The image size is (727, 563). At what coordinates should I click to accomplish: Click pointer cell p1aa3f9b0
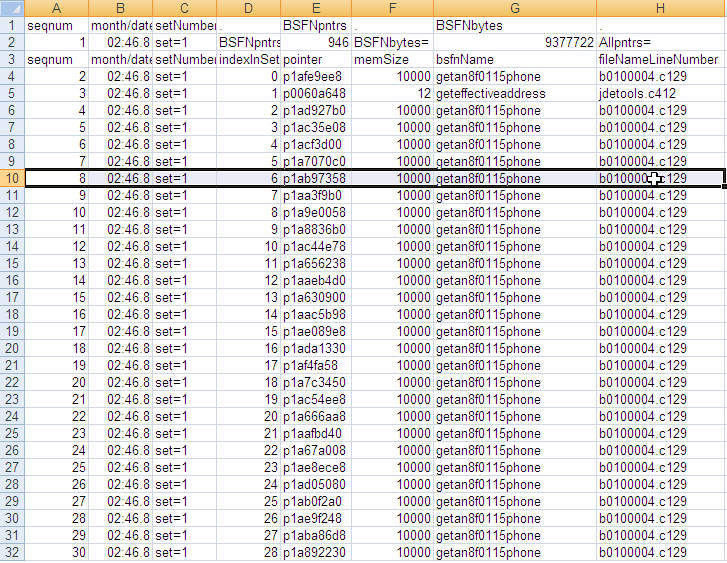316,196
